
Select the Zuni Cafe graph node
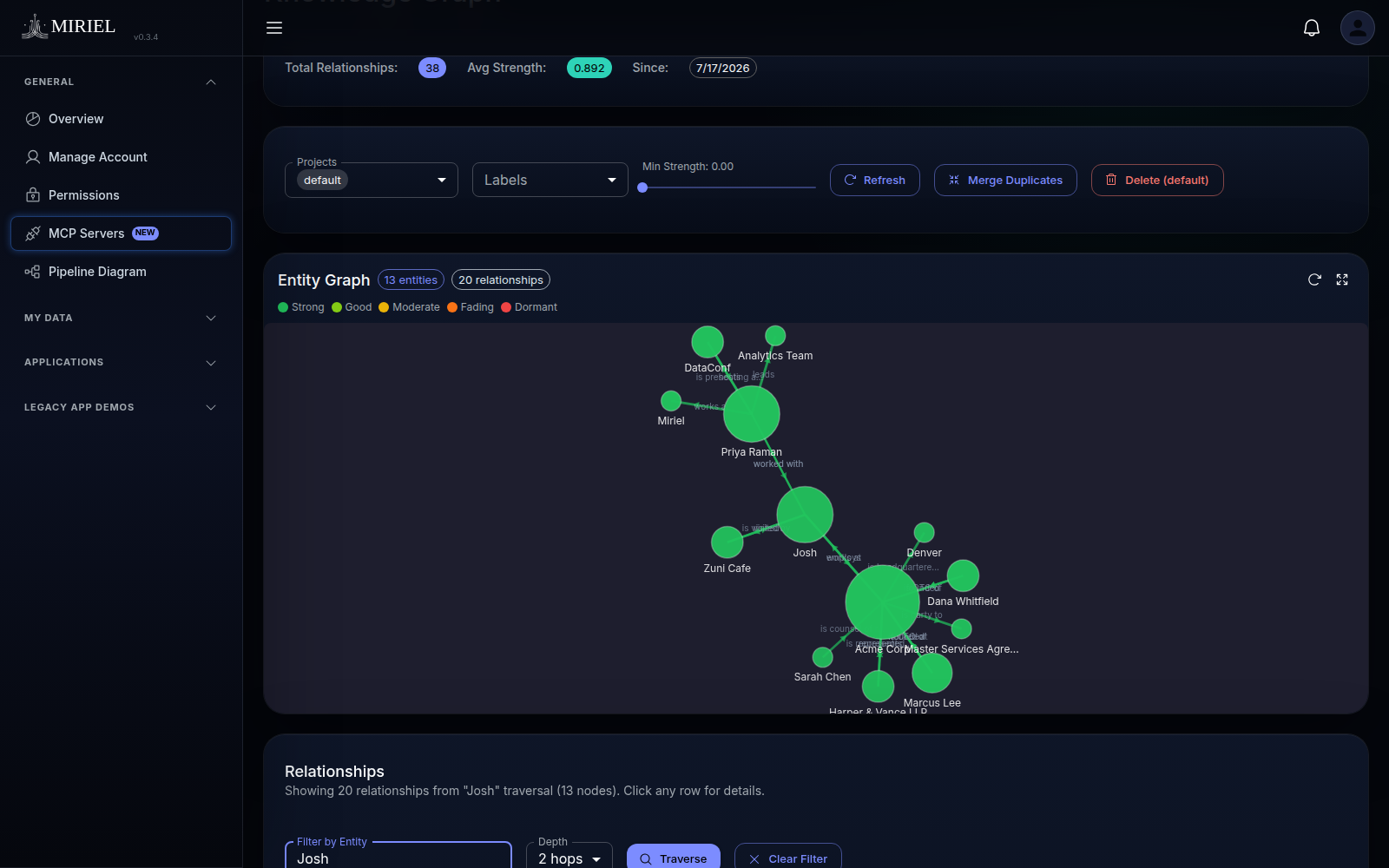coord(727,542)
